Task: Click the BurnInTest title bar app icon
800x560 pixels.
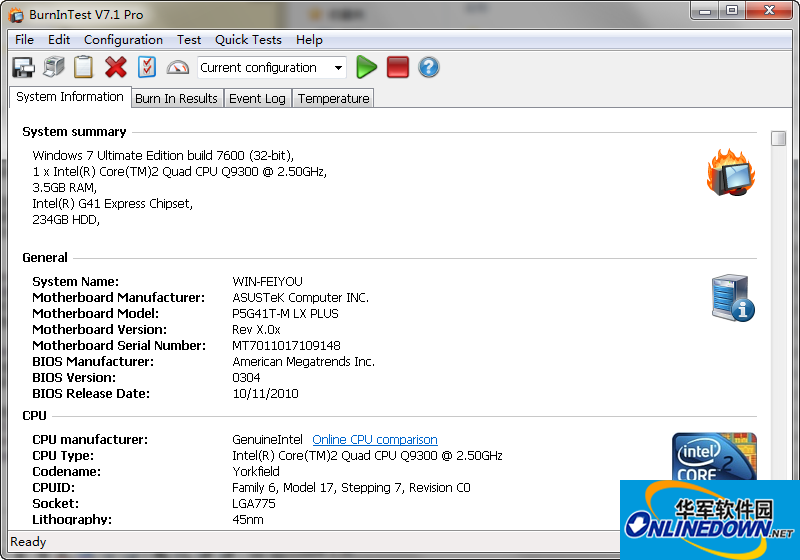Action: pyautogui.click(x=16, y=15)
